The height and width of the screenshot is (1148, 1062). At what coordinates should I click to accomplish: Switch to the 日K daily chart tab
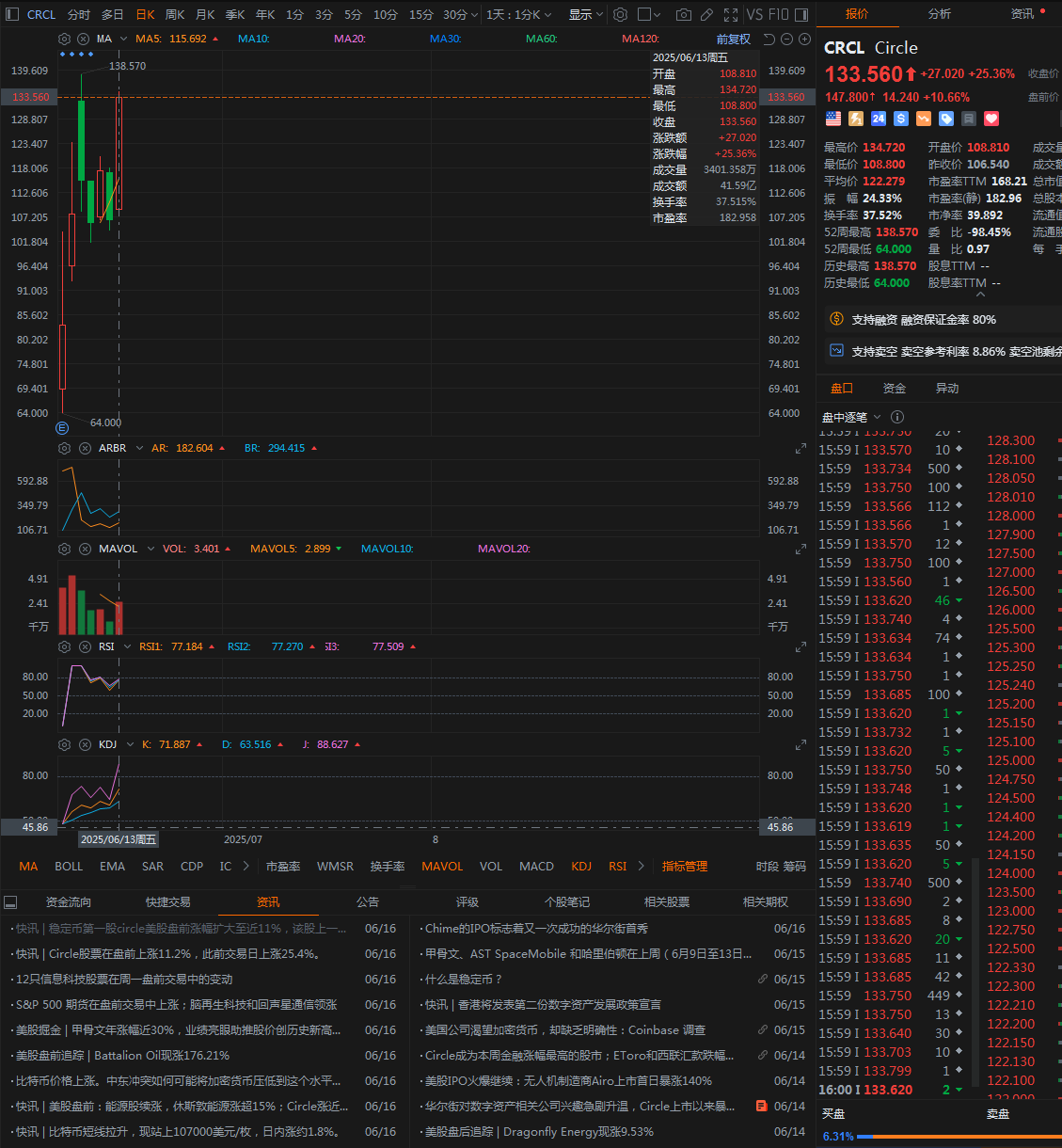tap(145, 14)
